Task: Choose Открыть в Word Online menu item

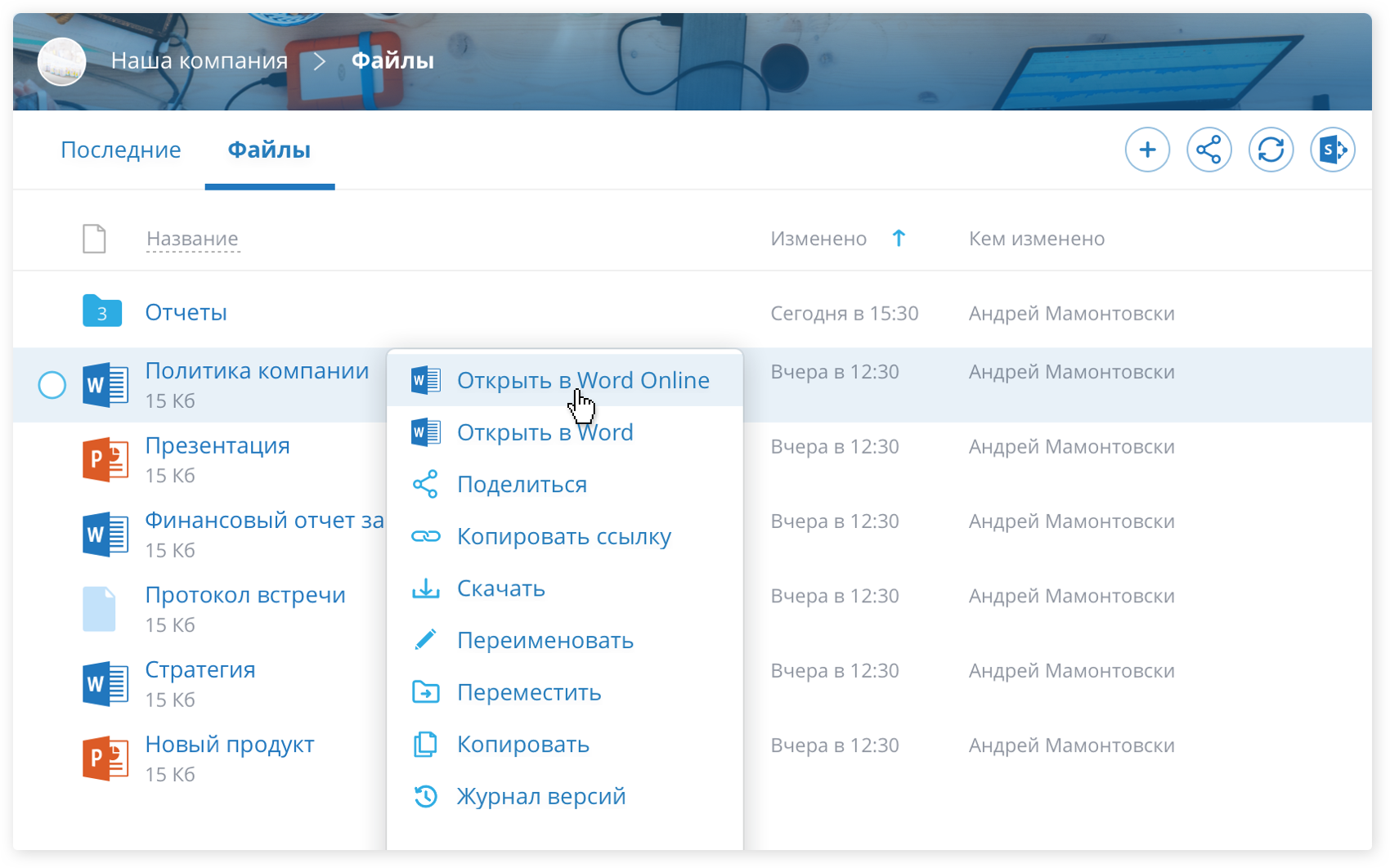Action: (x=582, y=380)
